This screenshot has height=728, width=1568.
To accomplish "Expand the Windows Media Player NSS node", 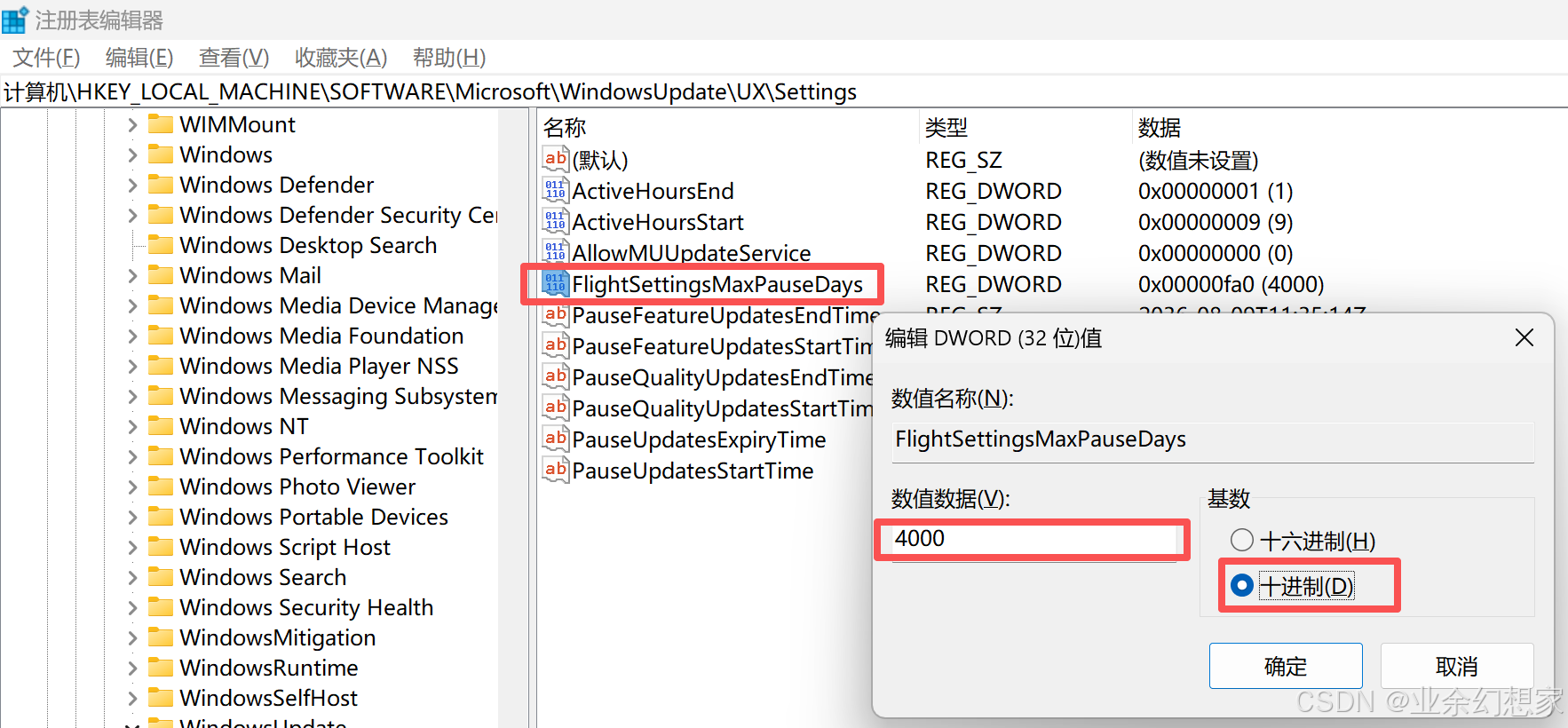I will [132, 366].
